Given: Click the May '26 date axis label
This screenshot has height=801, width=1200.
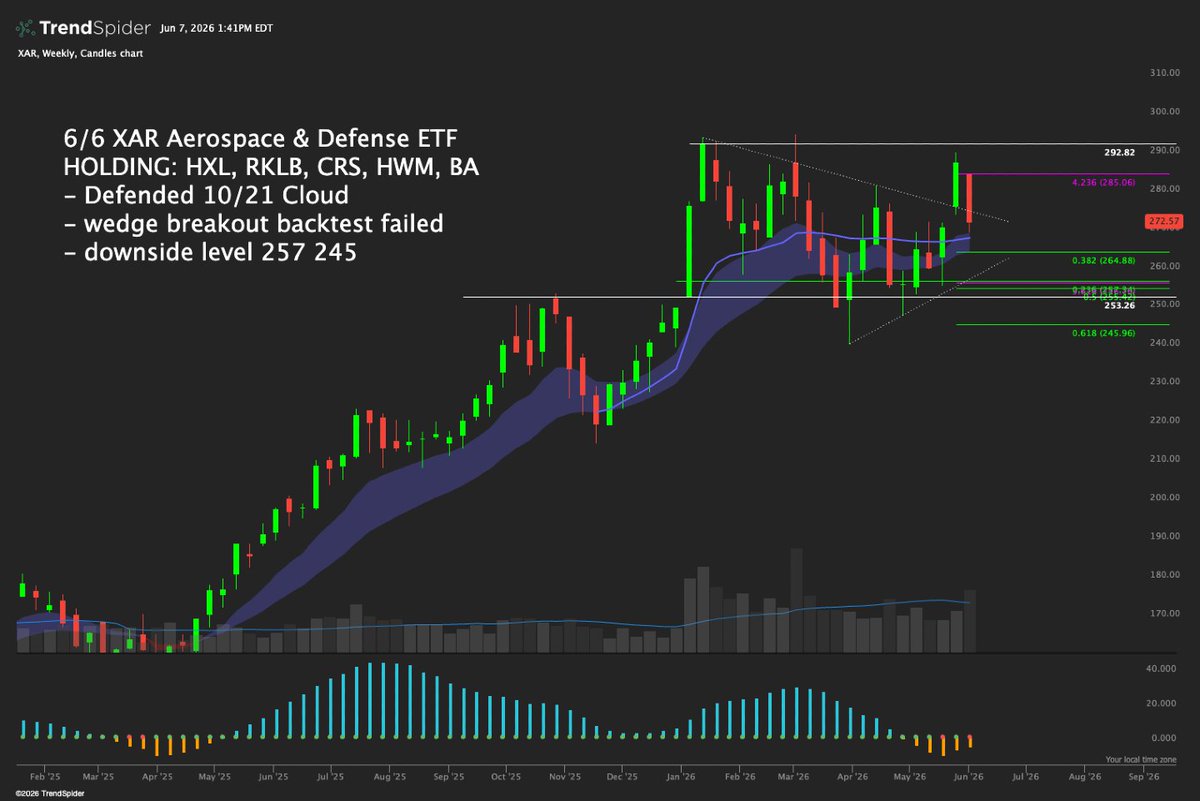Looking at the screenshot, I should 909,776.
